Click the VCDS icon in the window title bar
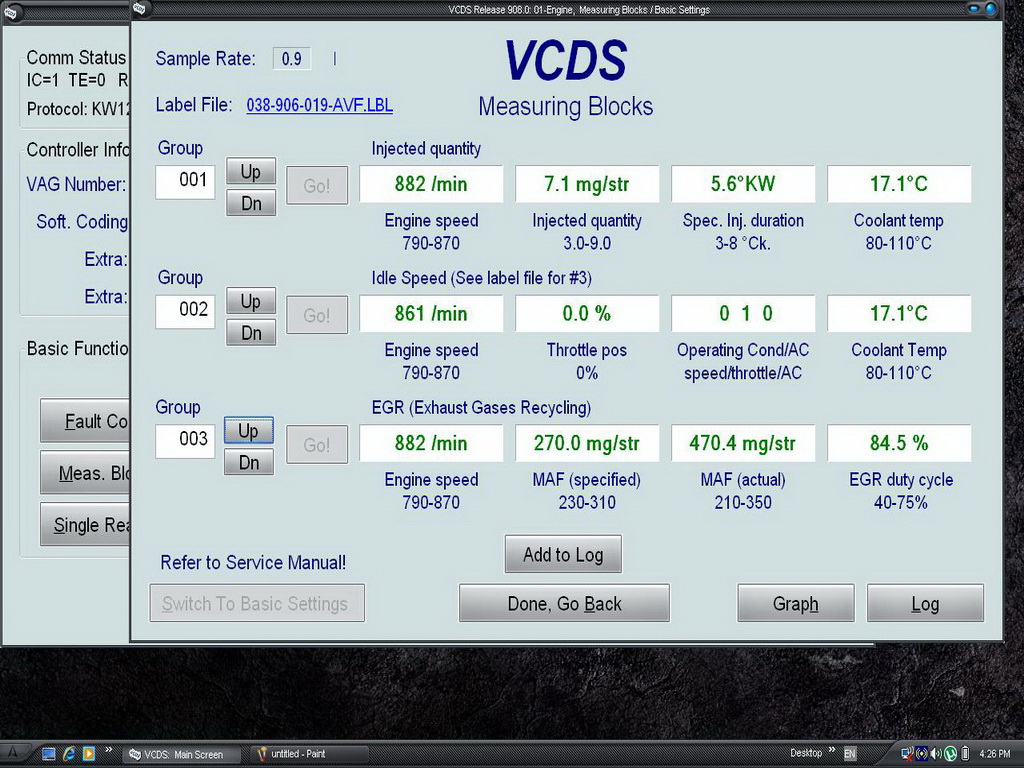This screenshot has height=768, width=1024. click(x=139, y=10)
